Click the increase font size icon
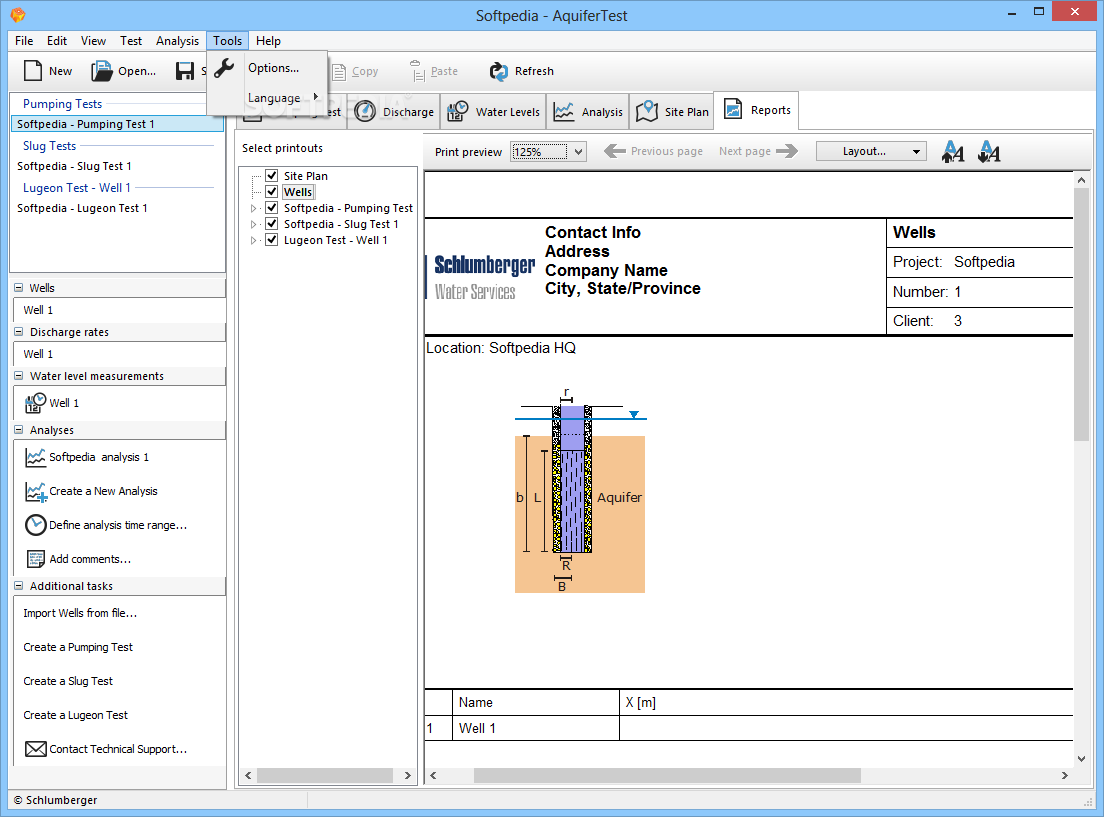This screenshot has height=817, width=1104. [x=953, y=151]
